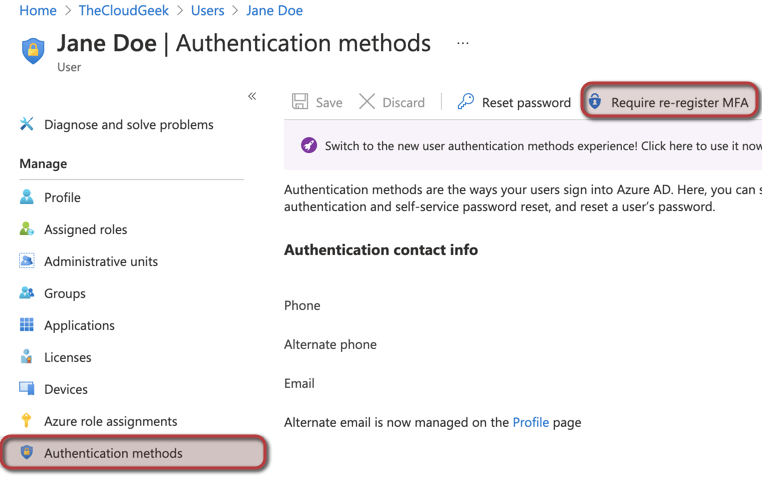762x480 pixels.
Task: Click the Discard X icon
Action: tap(367, 102)
